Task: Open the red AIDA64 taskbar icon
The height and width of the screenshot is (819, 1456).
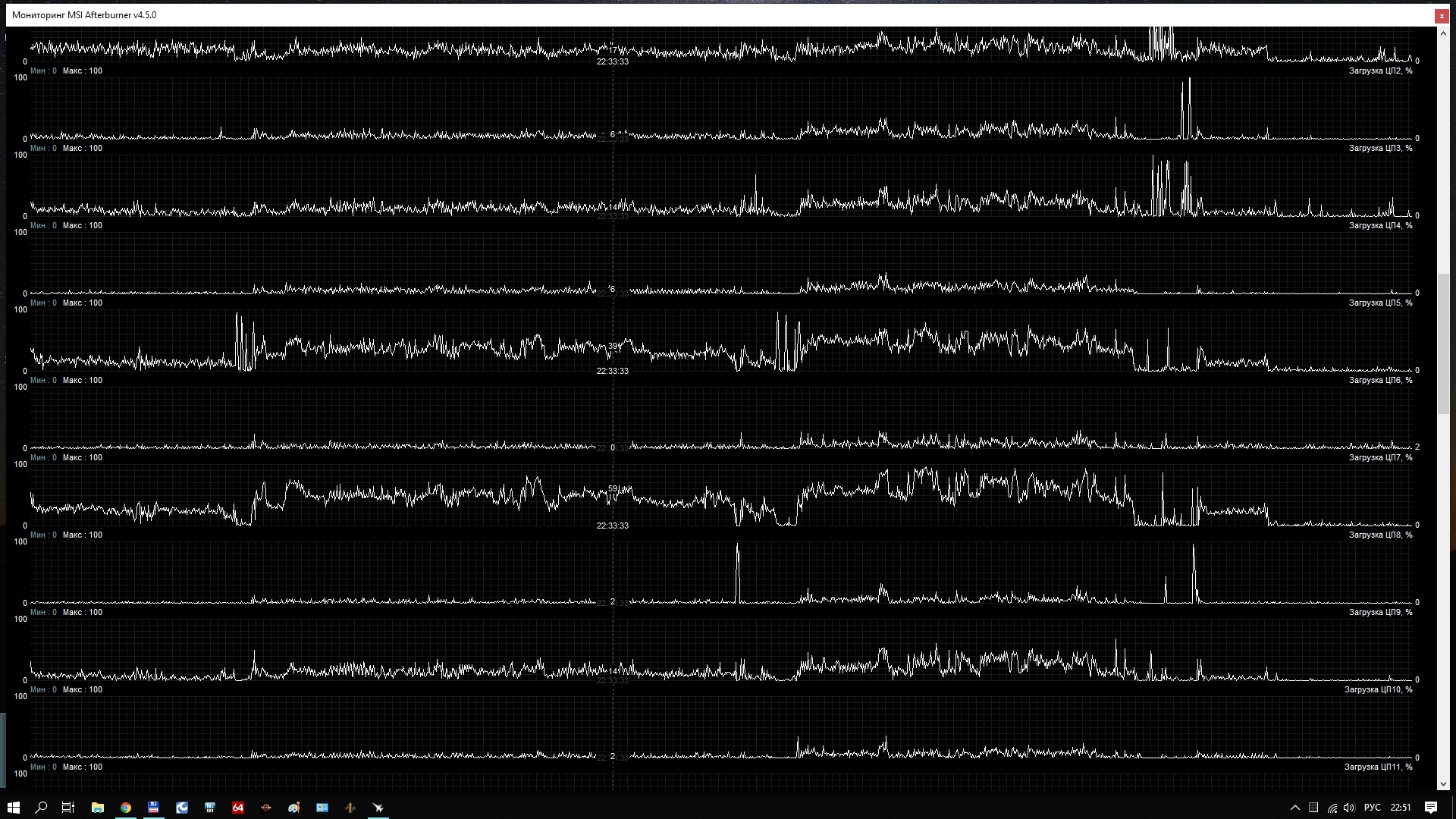Action: pos(237,807)
